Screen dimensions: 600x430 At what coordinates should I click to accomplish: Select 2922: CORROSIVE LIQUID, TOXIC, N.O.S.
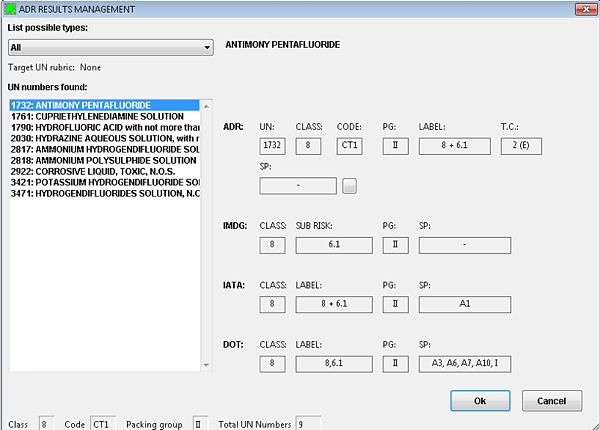click(104, 171)
